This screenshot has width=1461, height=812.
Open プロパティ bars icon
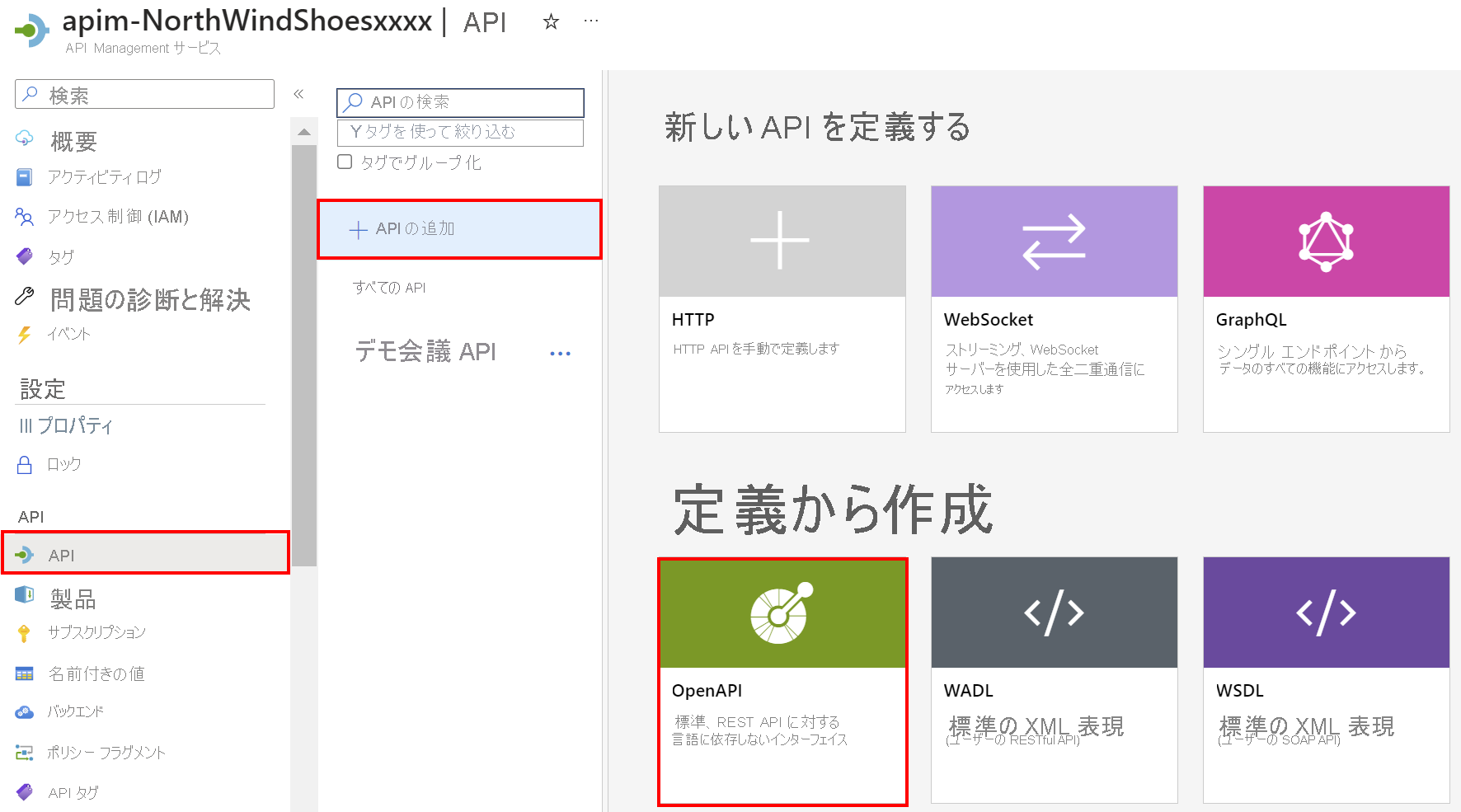(x=26, y=426)
